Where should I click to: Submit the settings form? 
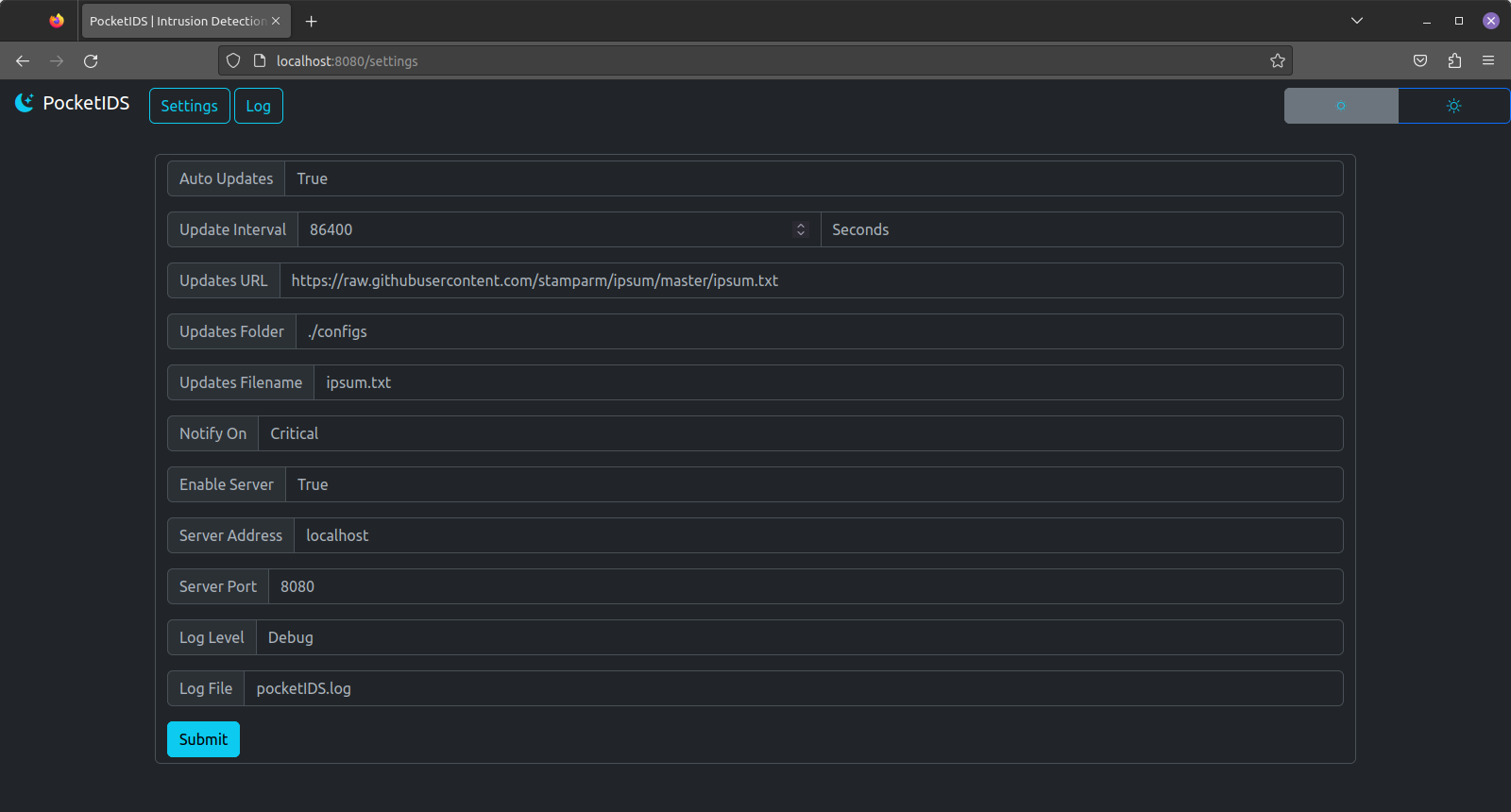[203, 739]
